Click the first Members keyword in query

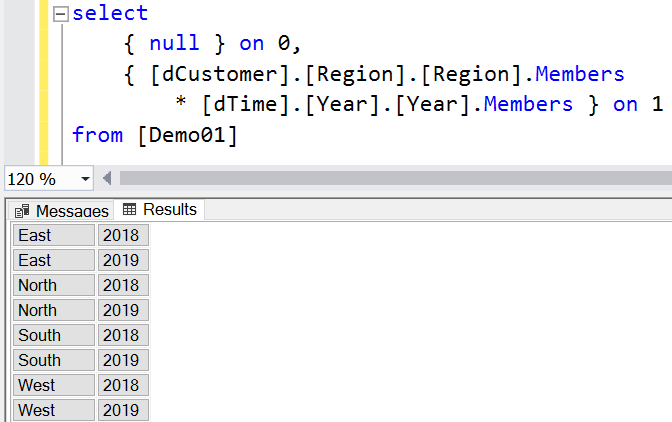click(578, 74)
